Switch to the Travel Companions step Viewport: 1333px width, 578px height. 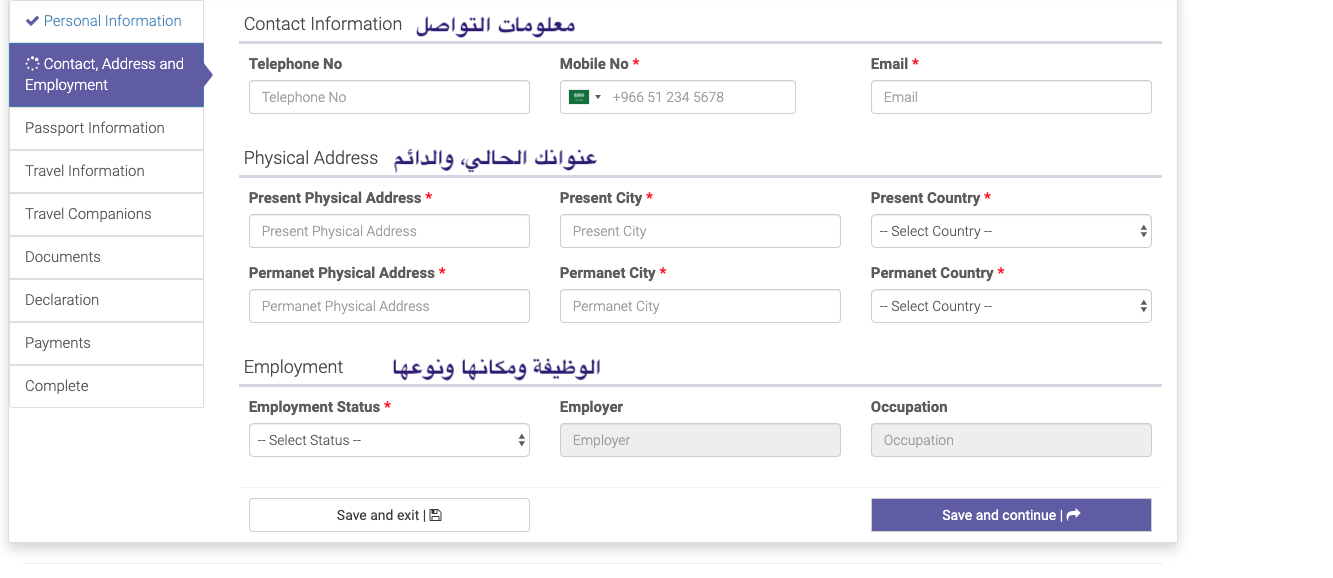[88, 214]
